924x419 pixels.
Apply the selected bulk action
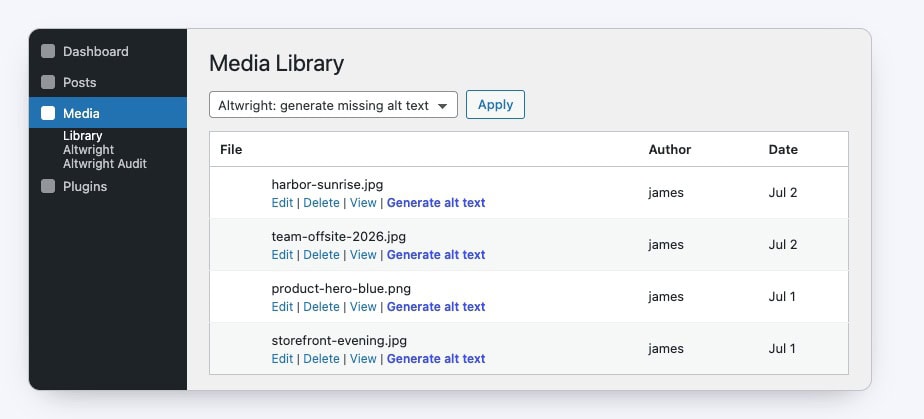[495, 105]
